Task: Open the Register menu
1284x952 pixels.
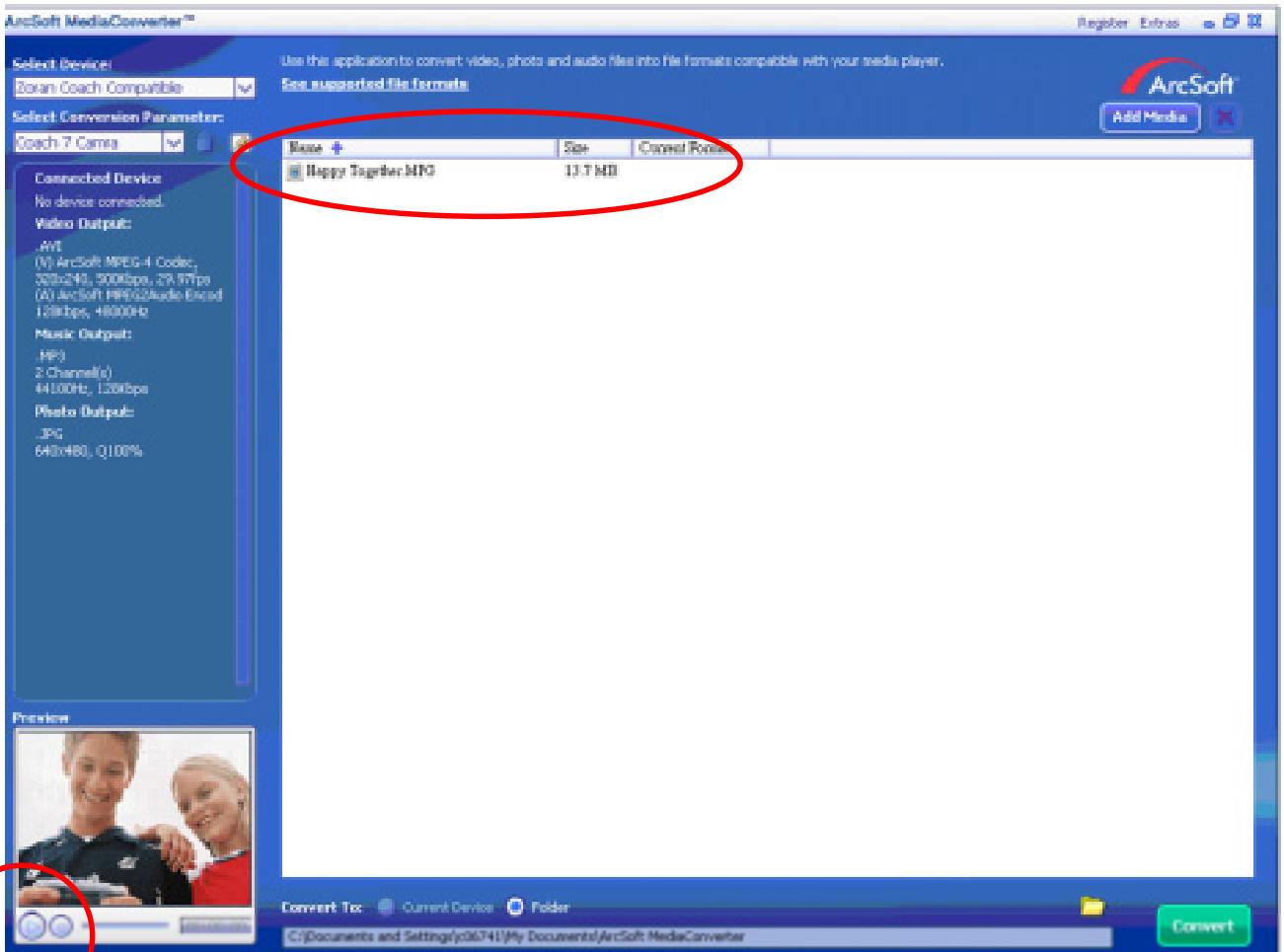Action: point(1104,22)
